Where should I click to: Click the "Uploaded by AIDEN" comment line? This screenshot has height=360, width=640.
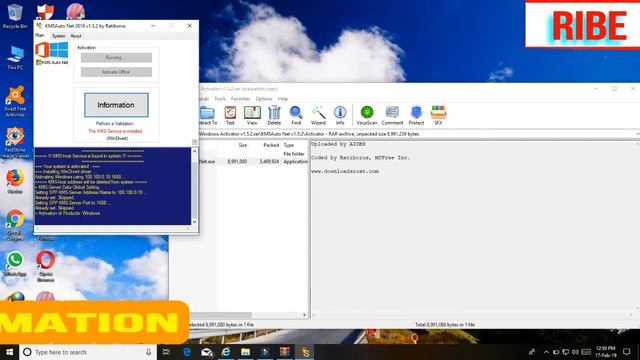pos(338,144)
